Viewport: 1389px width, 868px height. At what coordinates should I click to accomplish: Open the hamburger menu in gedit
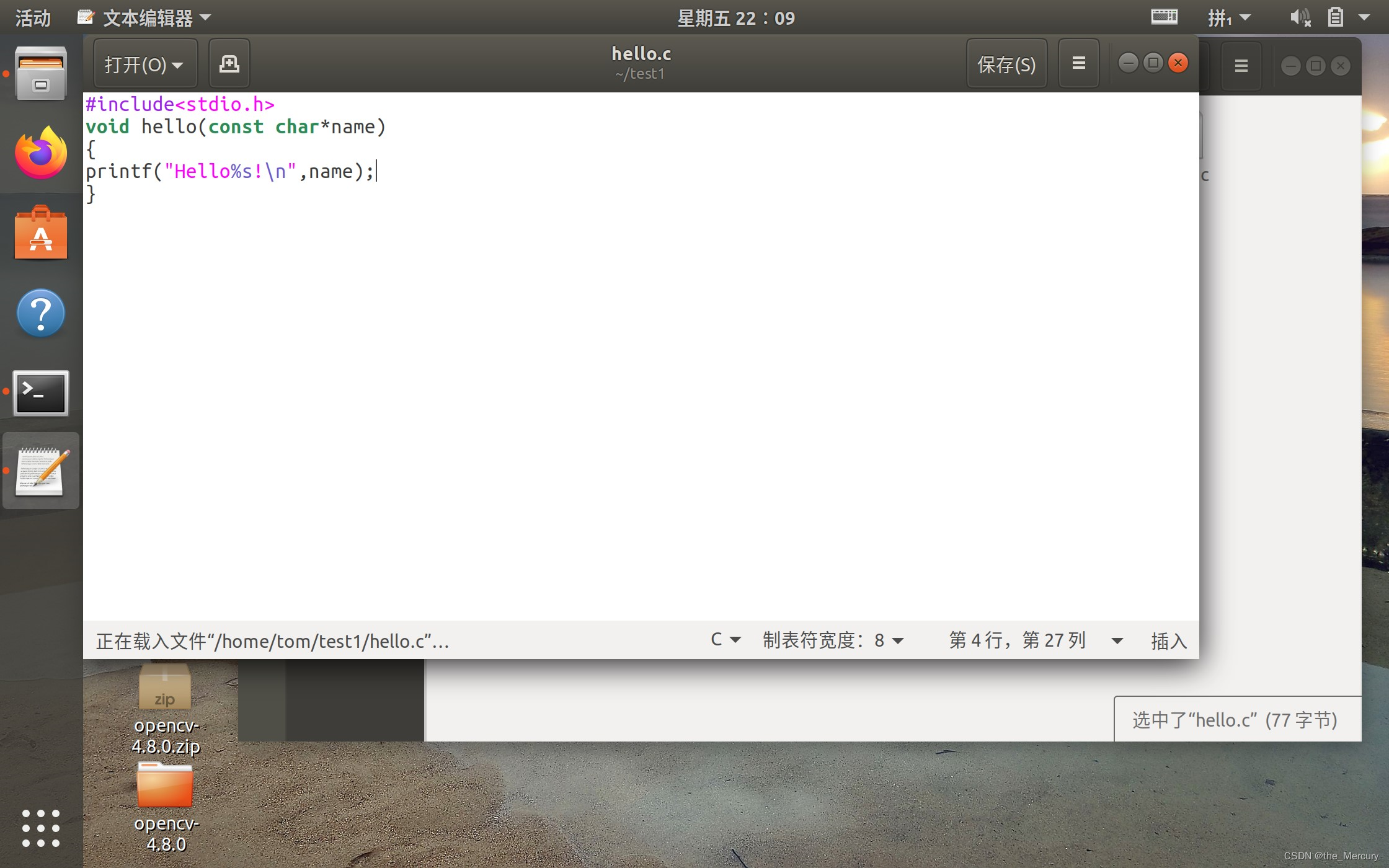click(x=1078, y=64)
